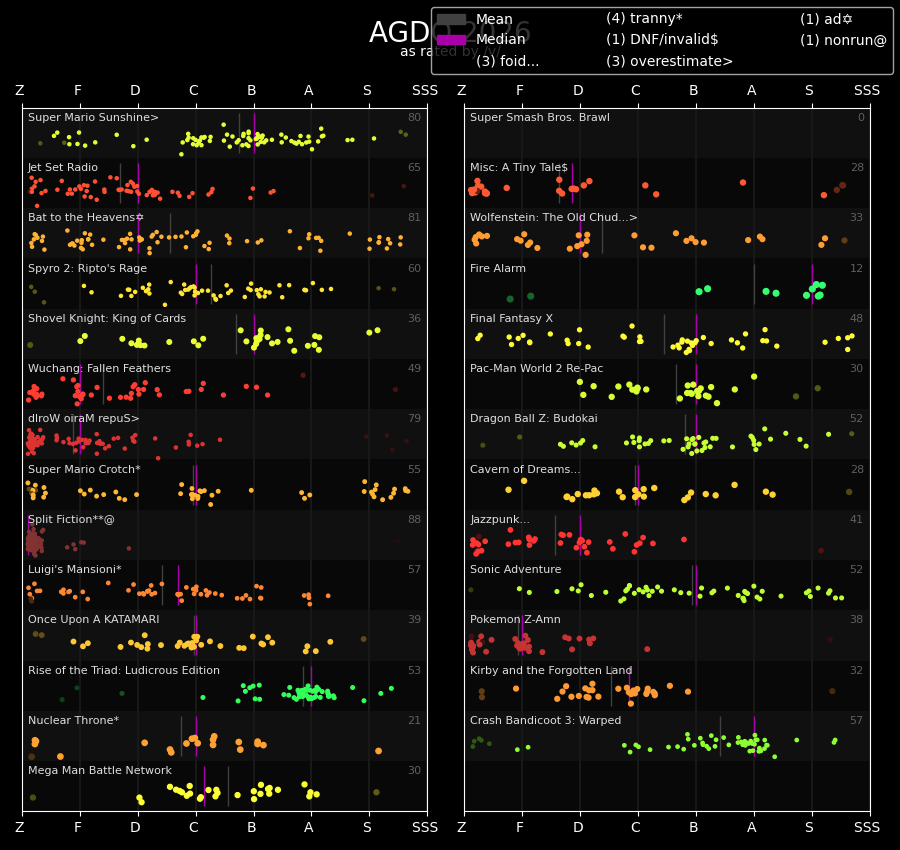Click the vote count '79' for dlroW oiraM repuS
The width and height of the screenshot is (900, 850).
tap(414, 418)
